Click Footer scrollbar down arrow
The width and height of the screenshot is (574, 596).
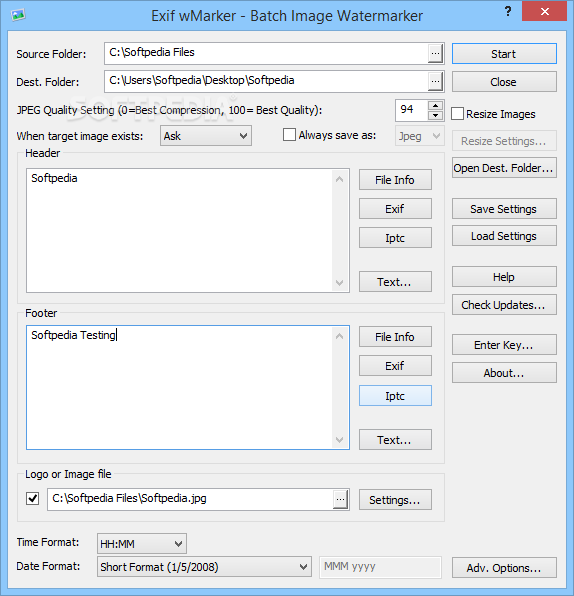[340, 440]
